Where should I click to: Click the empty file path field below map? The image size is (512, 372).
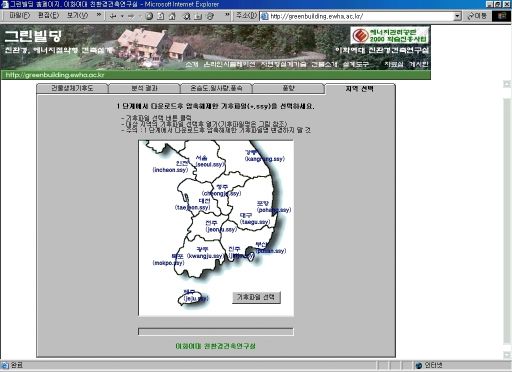point(216,331)
